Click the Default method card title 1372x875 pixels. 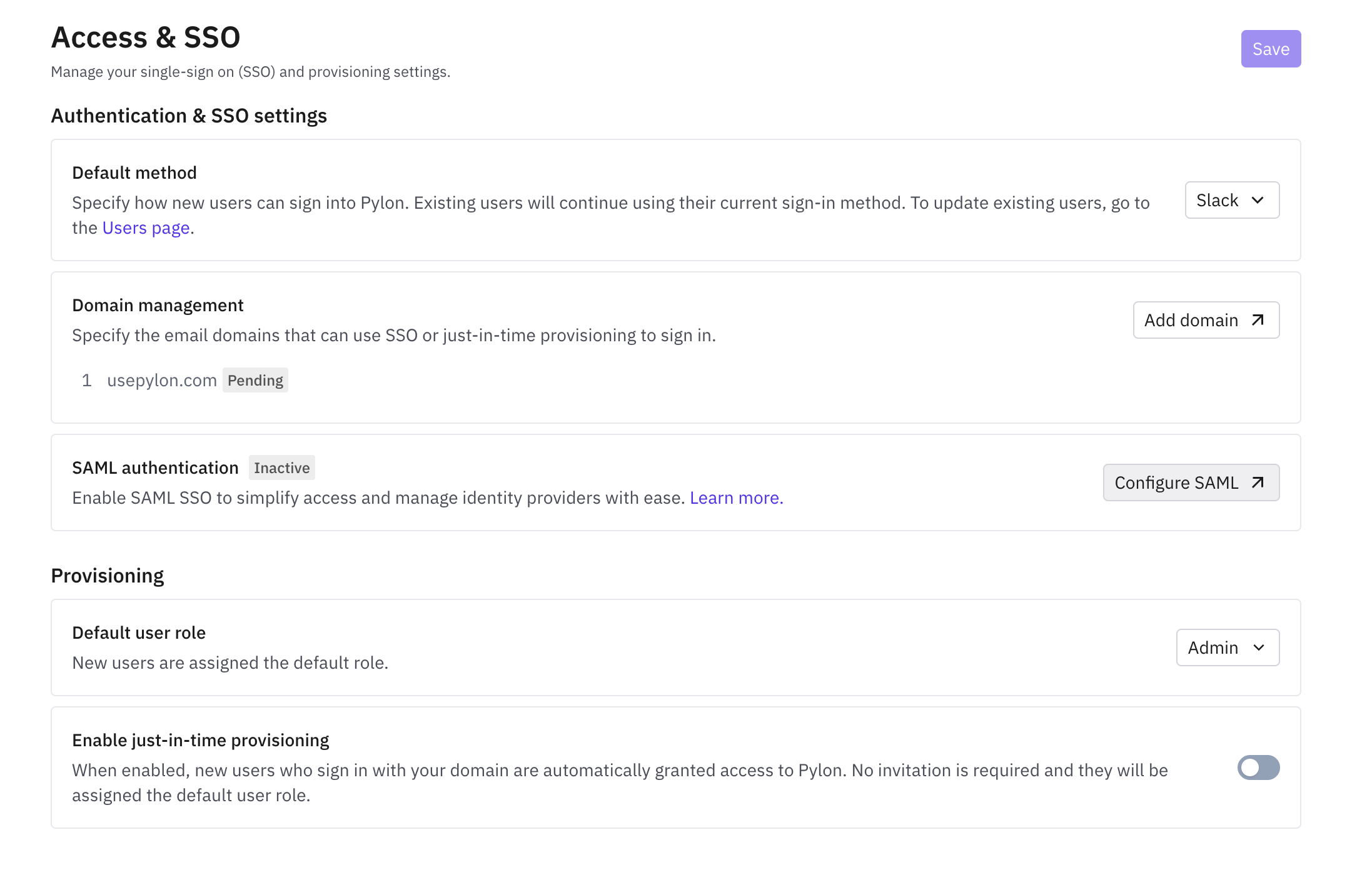tap(134, 172)
